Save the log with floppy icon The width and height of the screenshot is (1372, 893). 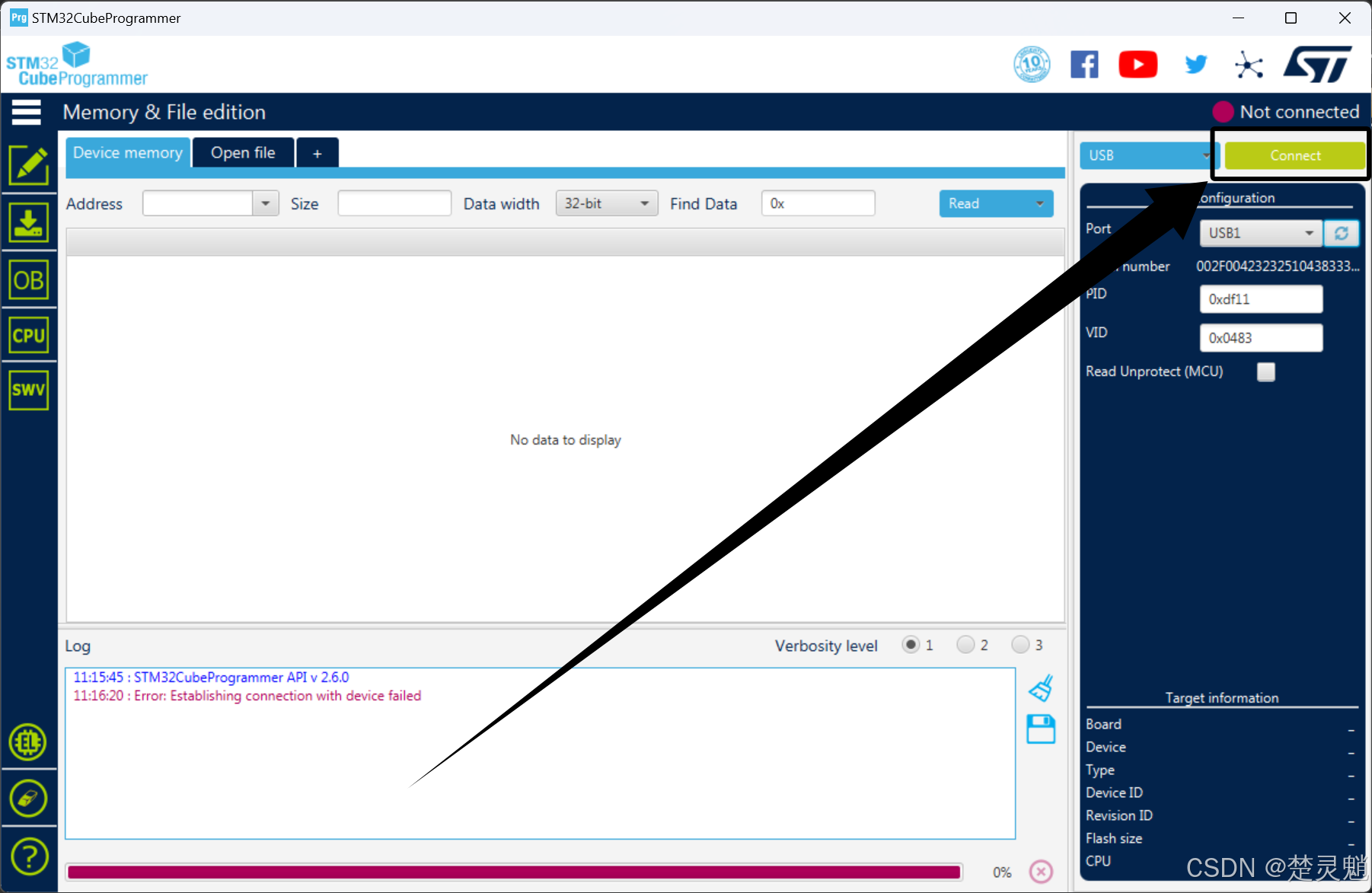pos(1041,729)
